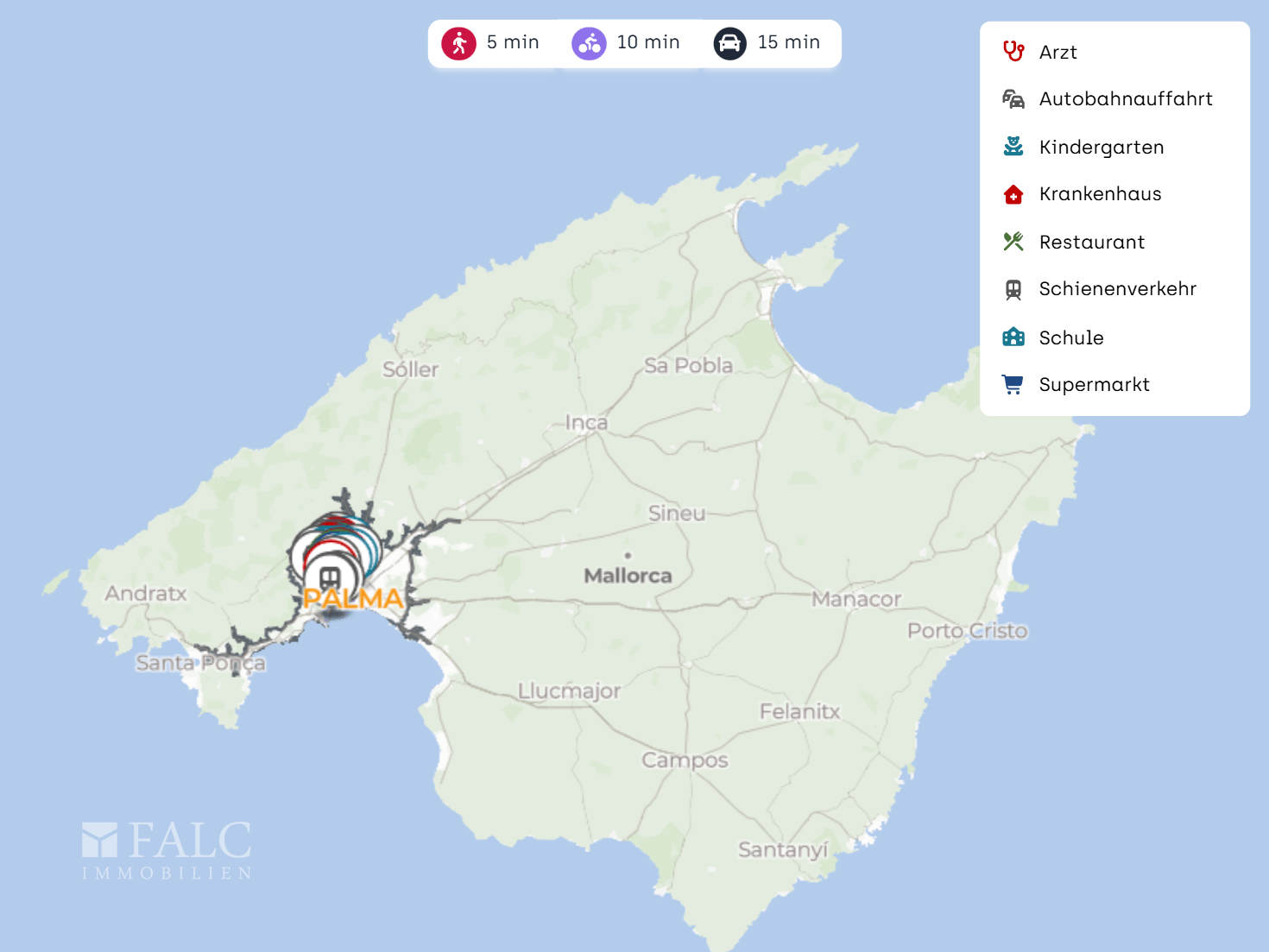Click the Manacor town label on map
Image resolution: width=1269 pixels, height=952 pixels.
click(x=855, y=599)
